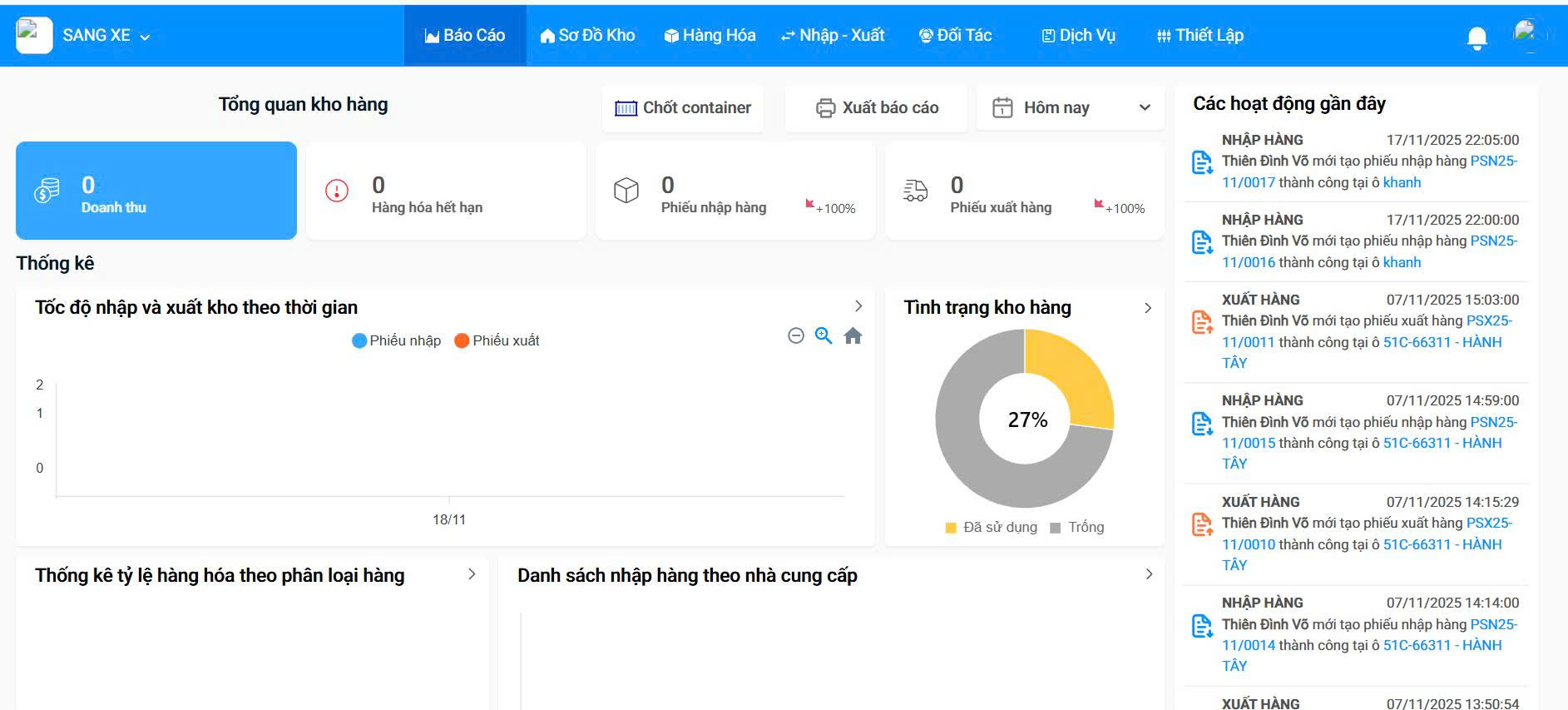Click the export slip truck icon
The height and width of the screenshot is (710, 1568).
(x=915, y=191)
